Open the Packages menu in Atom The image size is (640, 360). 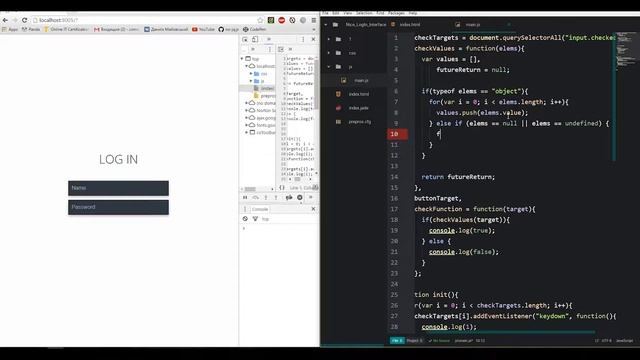(x=396, y=13)
